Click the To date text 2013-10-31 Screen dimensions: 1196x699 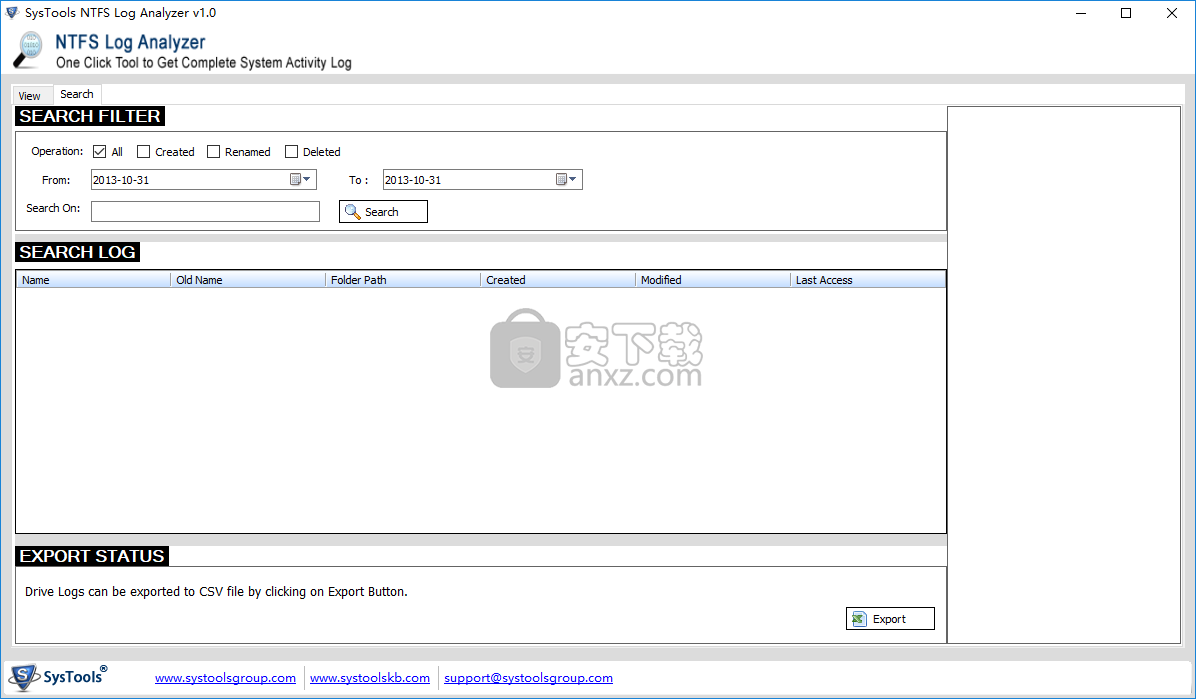[413, 180]
